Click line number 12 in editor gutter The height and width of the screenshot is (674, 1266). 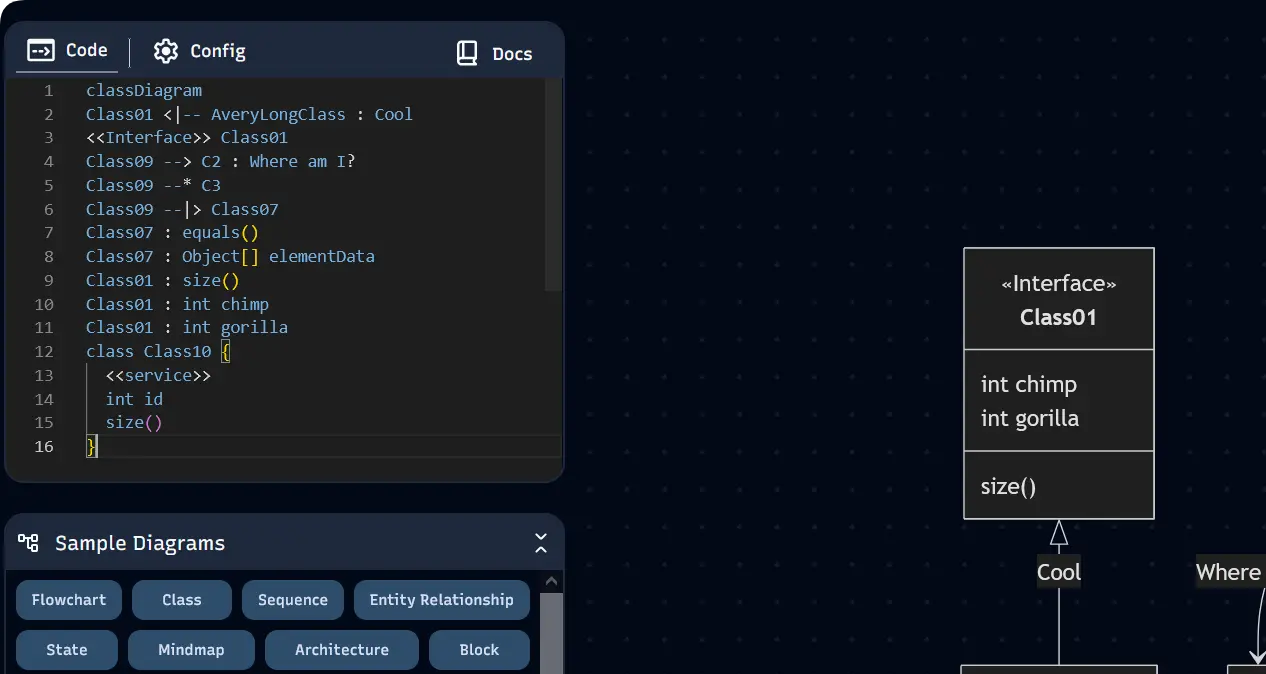pyautogui.click(x=43, y=352)
